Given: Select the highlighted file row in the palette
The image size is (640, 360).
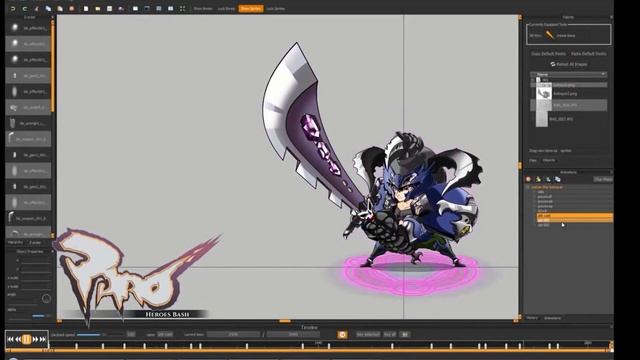Looking at the screenshot, I should [569, 105].
